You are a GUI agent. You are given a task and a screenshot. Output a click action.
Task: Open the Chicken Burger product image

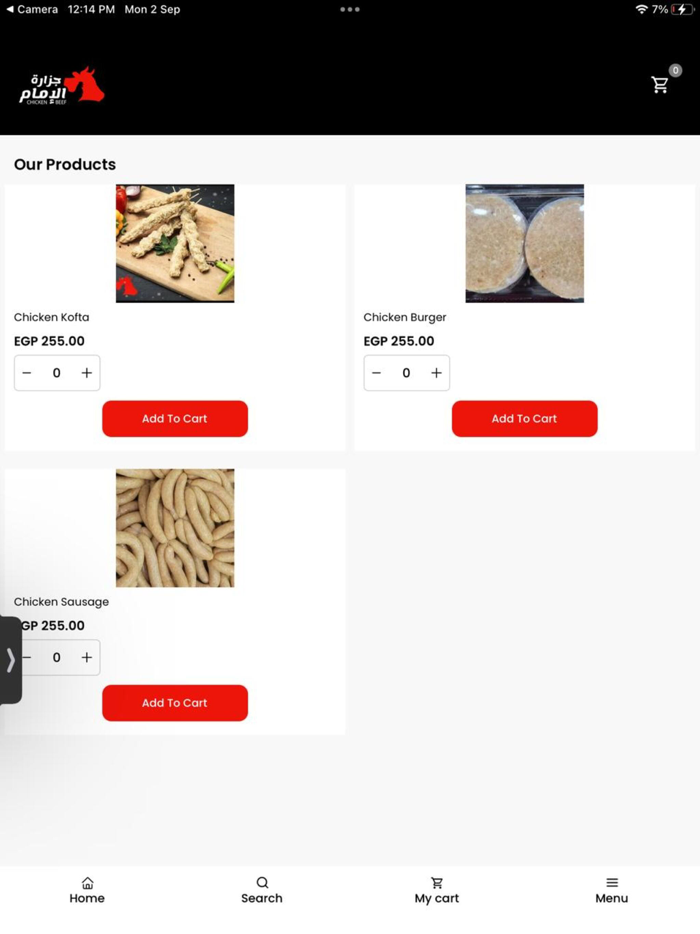coord(525,244)
